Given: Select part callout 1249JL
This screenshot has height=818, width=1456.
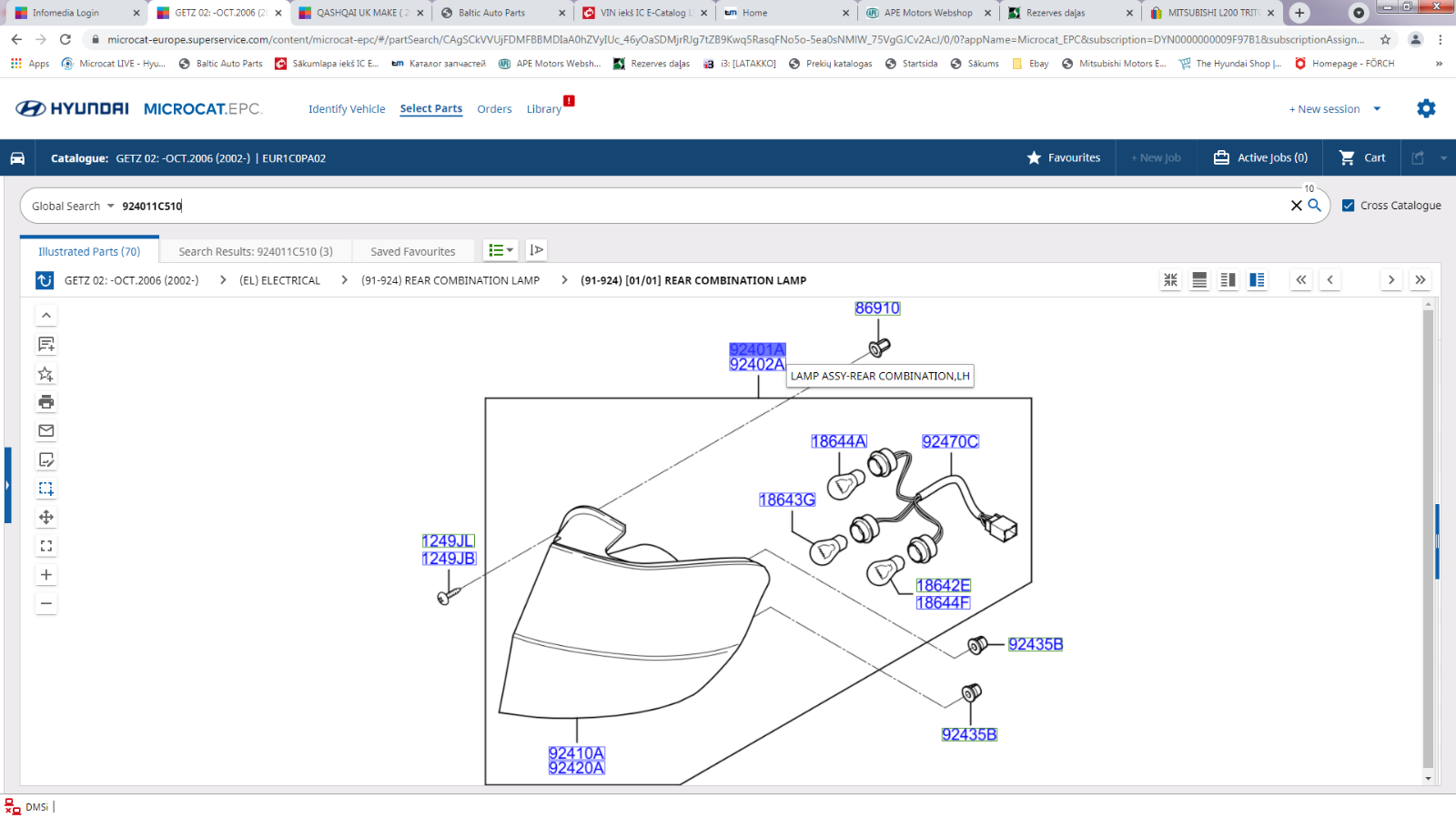Looking at the screenshot, I should [449, 541].
